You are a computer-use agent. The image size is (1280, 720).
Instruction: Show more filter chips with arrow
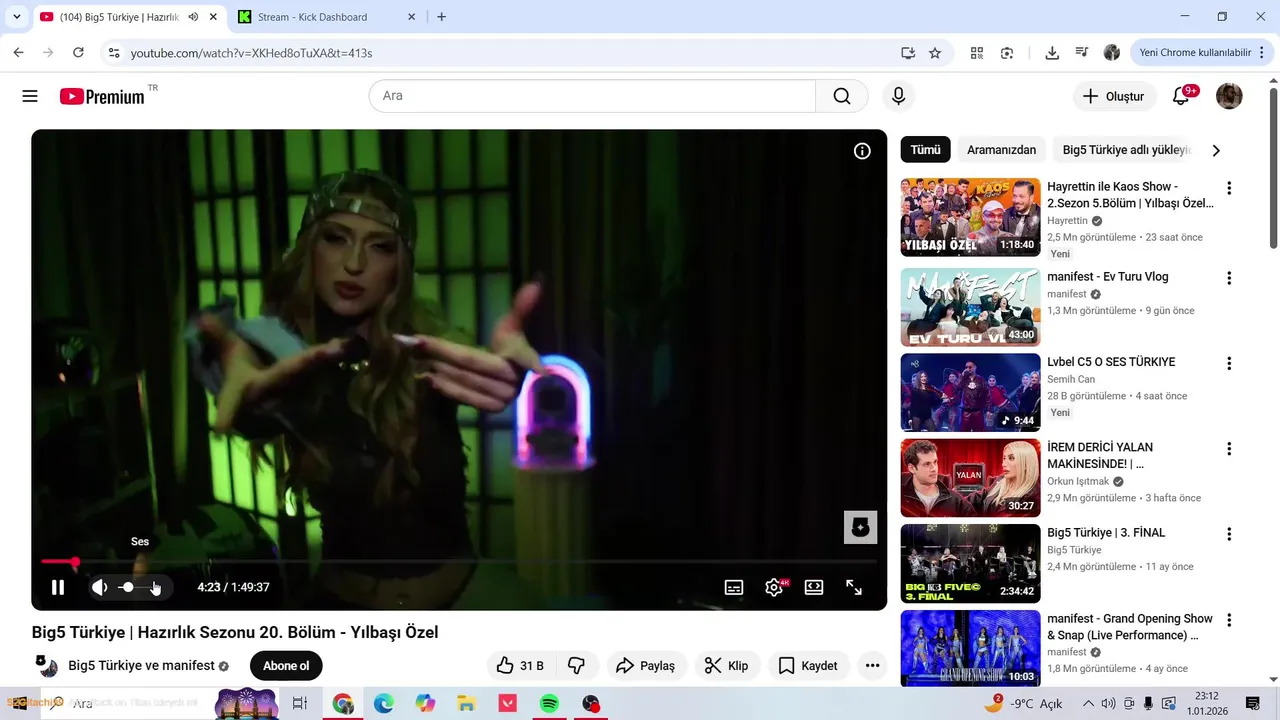pyautogui.click(x=1216, y=151)
